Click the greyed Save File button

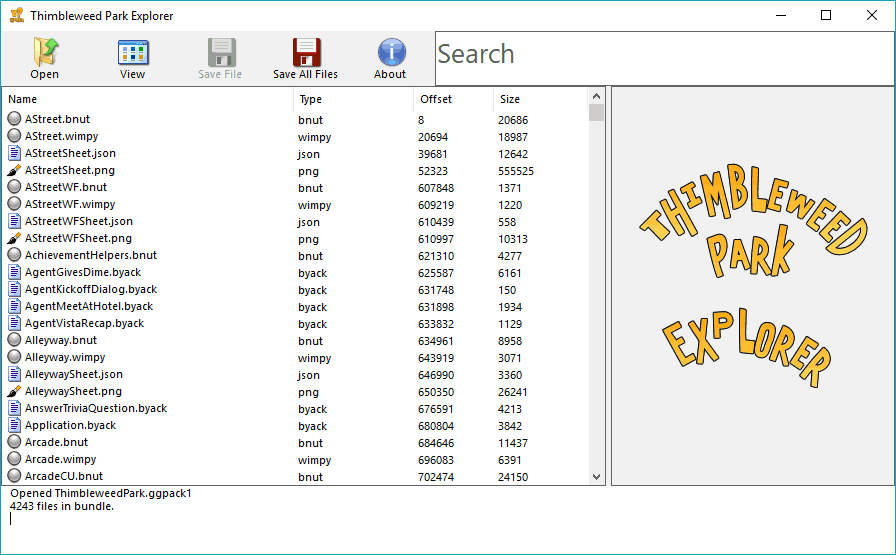(221, 59)
